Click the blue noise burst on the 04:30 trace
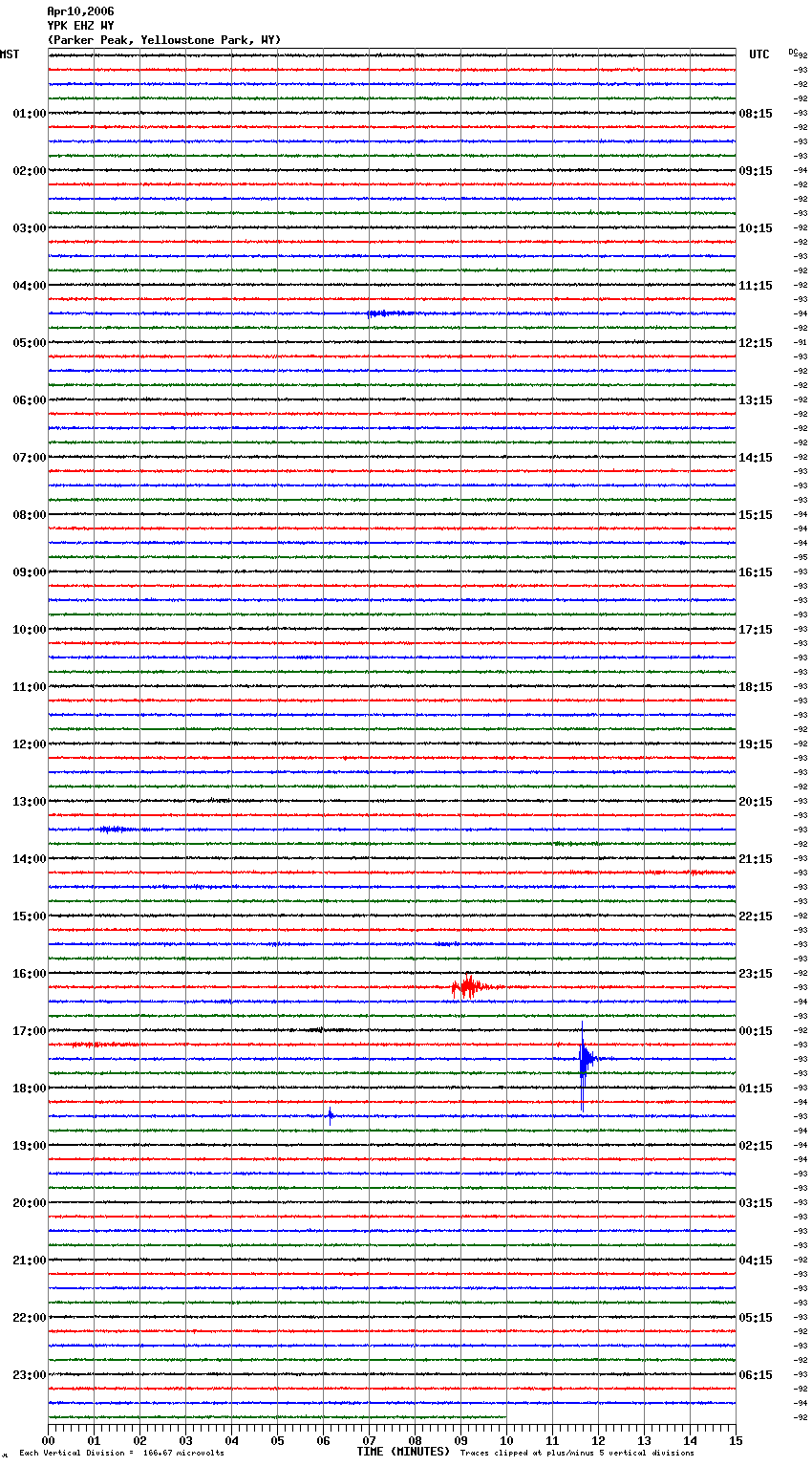 391,313
